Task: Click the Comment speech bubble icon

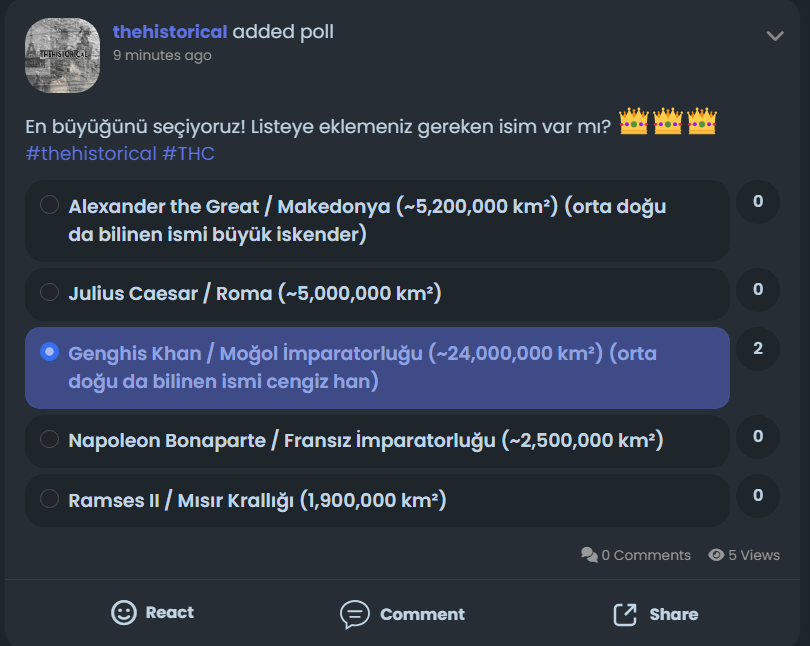Action: tap(354, 614)
